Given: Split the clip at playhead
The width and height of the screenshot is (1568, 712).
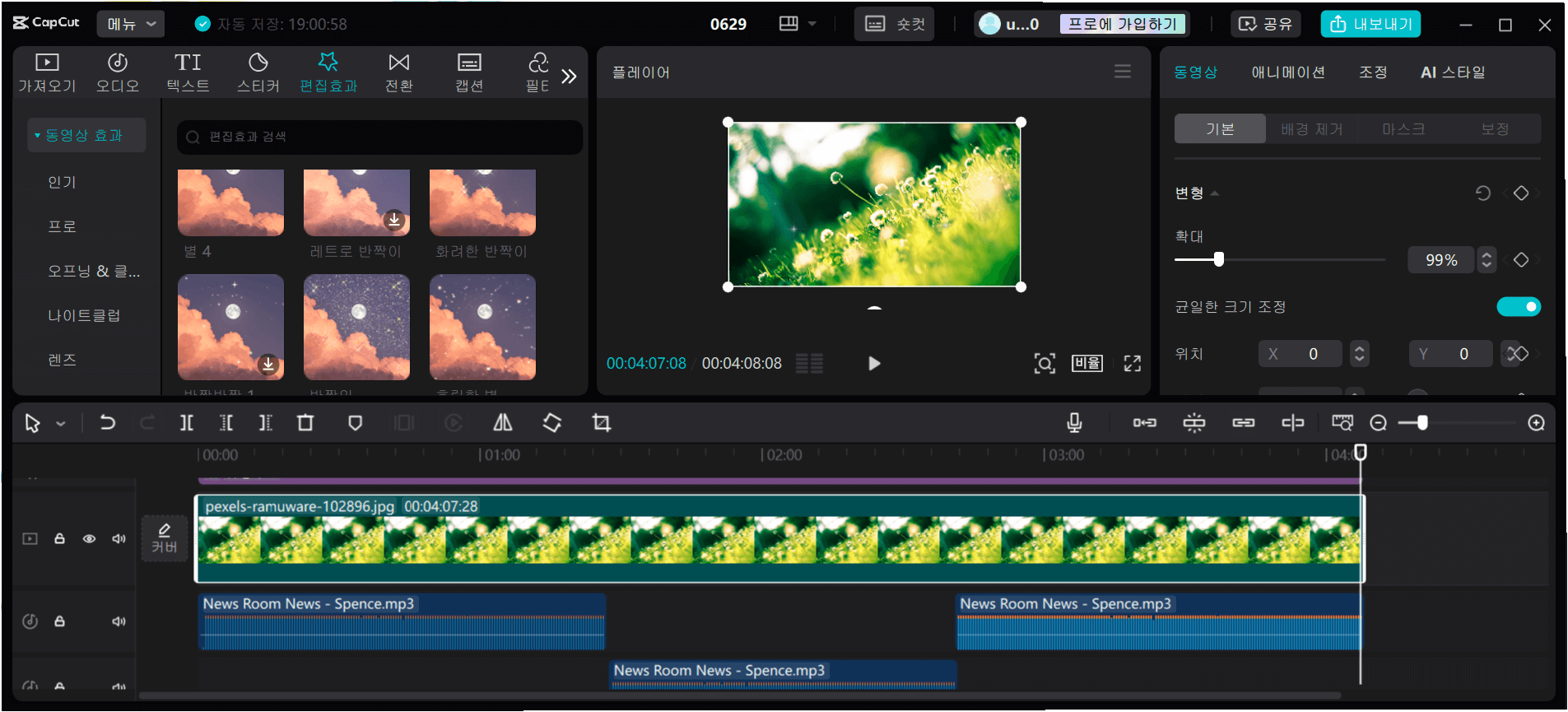Looking at the screenshot, I should click(x=187, y=423).
